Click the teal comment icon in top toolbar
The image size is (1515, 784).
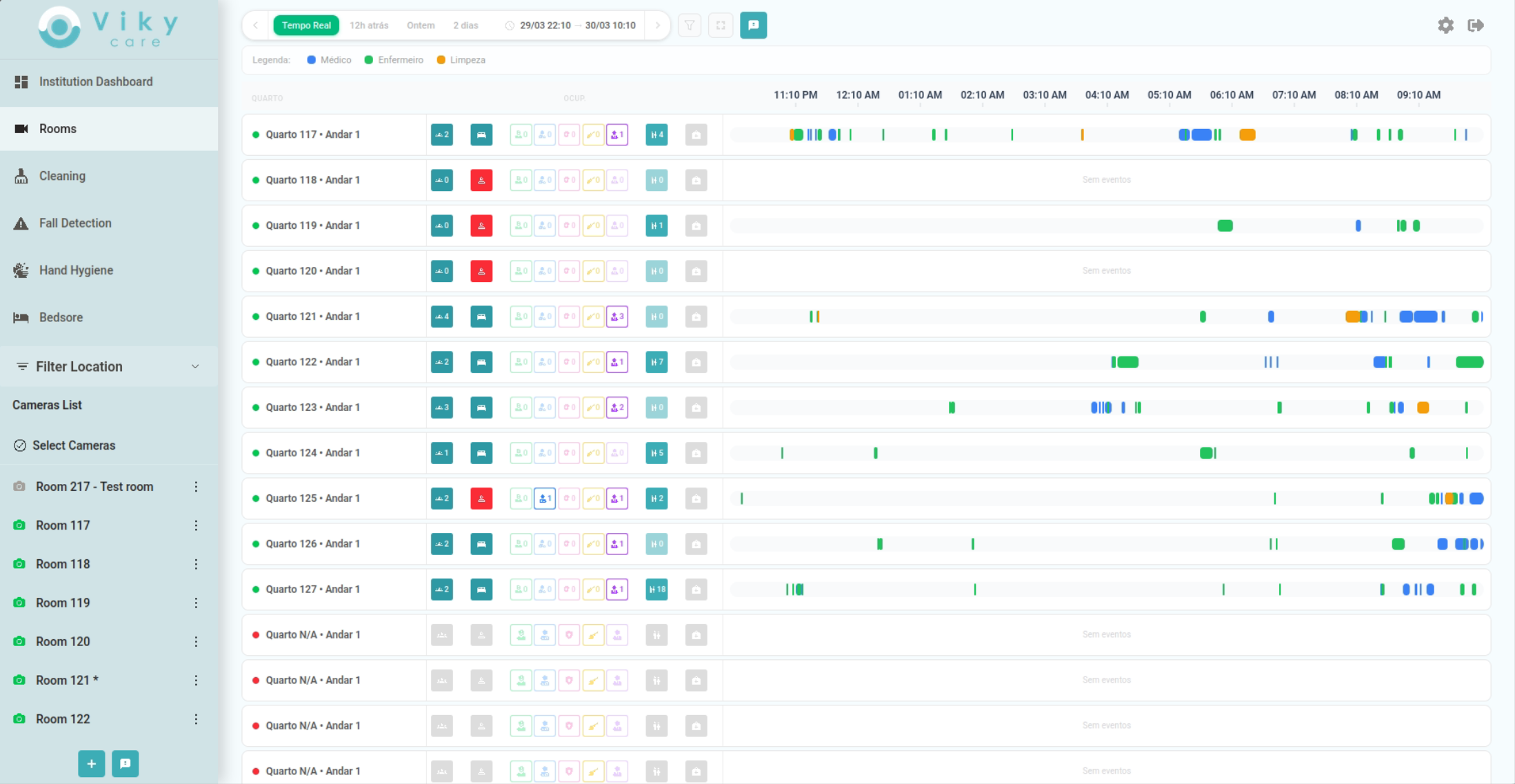(x=753, y=26)
